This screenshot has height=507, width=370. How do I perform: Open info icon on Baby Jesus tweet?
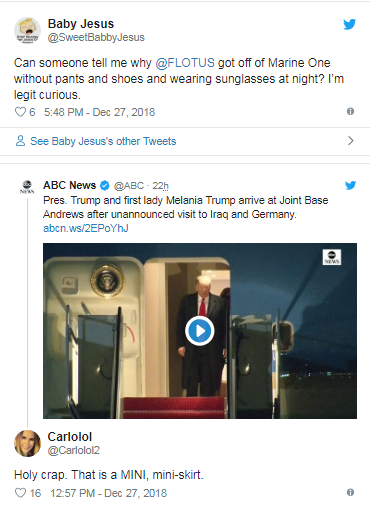coord(350,111)
